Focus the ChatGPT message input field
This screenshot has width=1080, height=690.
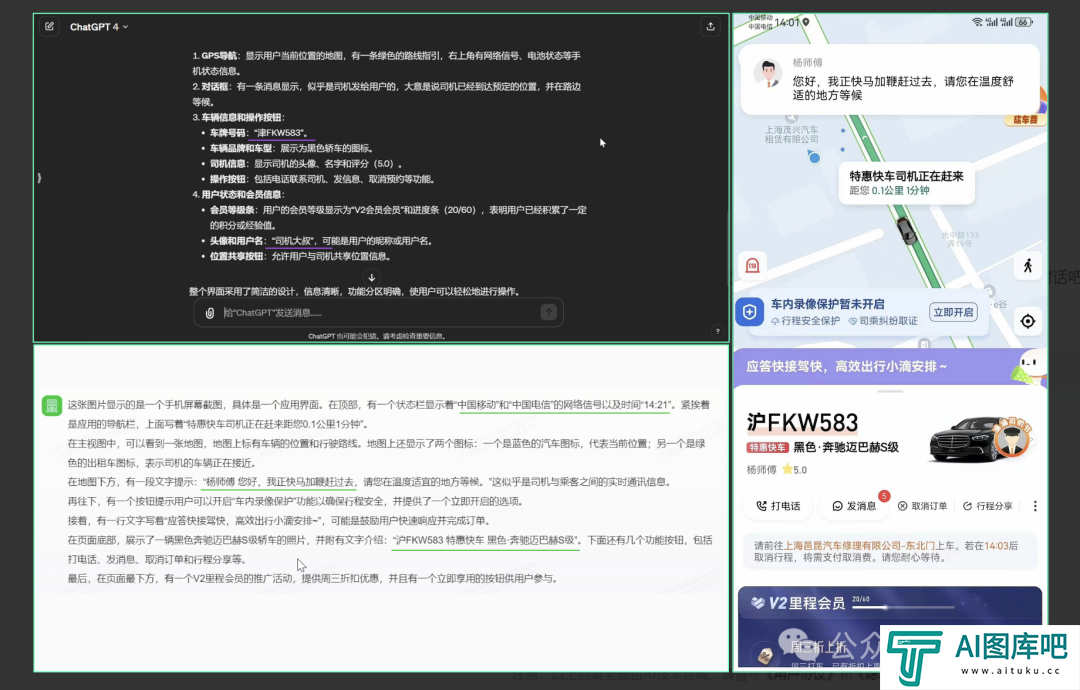tap(379, 313)
